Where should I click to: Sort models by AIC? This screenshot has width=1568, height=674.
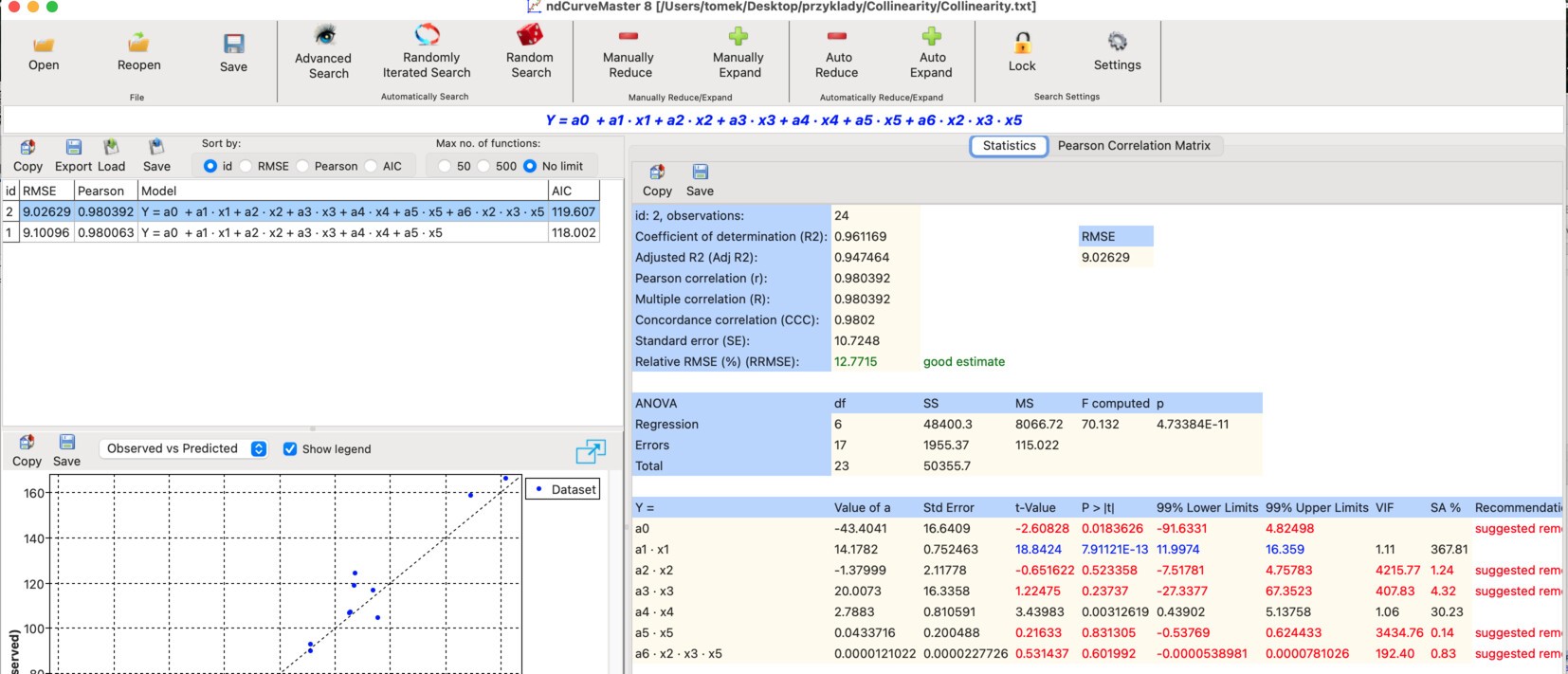[371, 166]
